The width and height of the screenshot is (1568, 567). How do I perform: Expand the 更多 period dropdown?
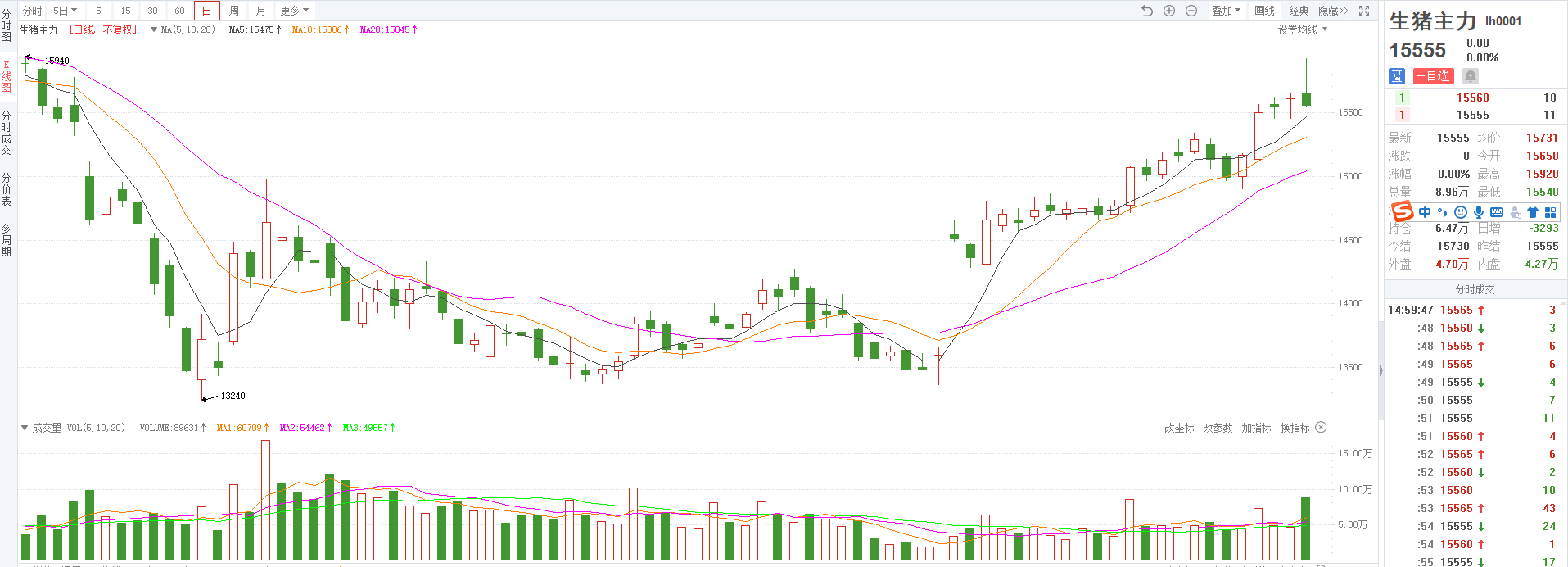point(294,11)
